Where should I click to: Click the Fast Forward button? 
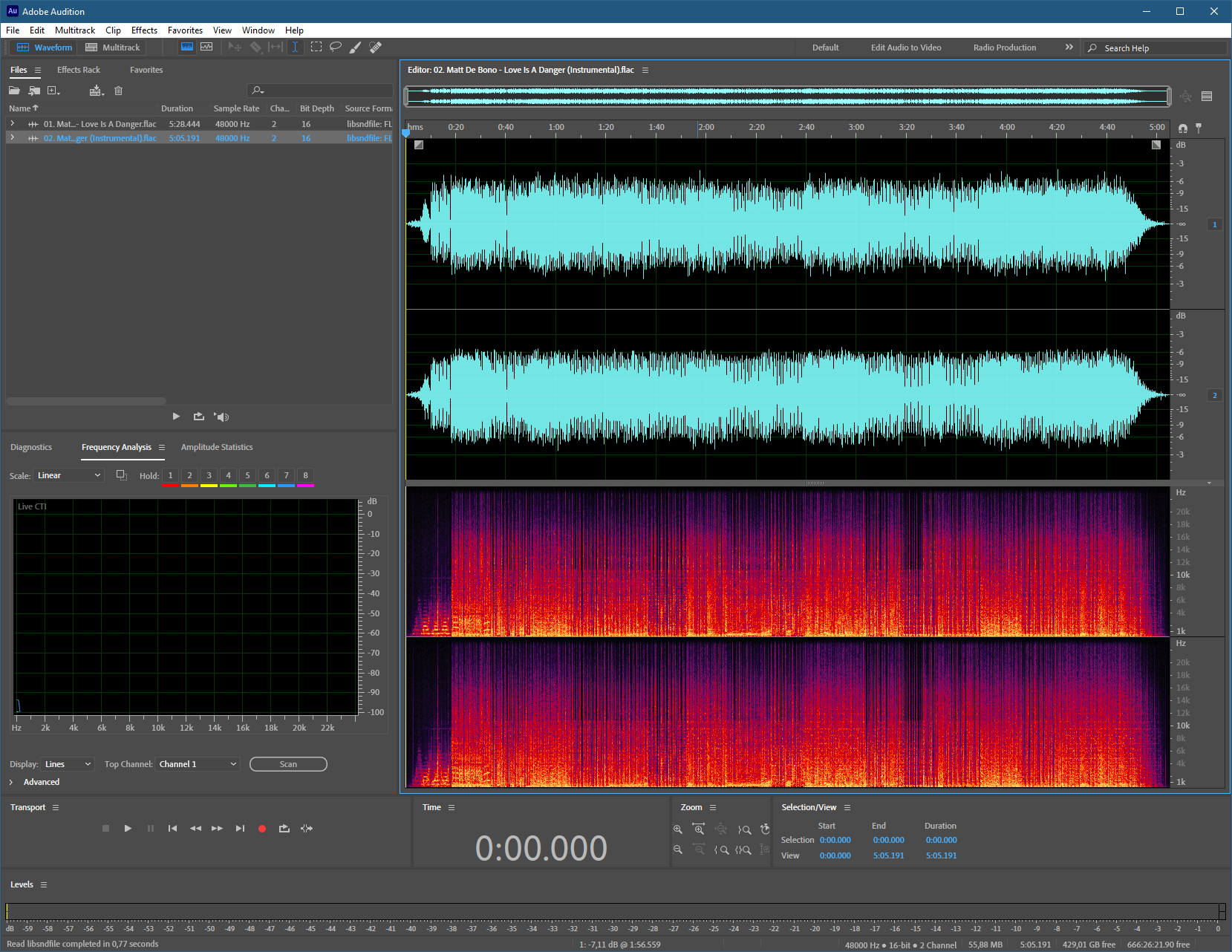pyautogui.click(x=217, y=828)
